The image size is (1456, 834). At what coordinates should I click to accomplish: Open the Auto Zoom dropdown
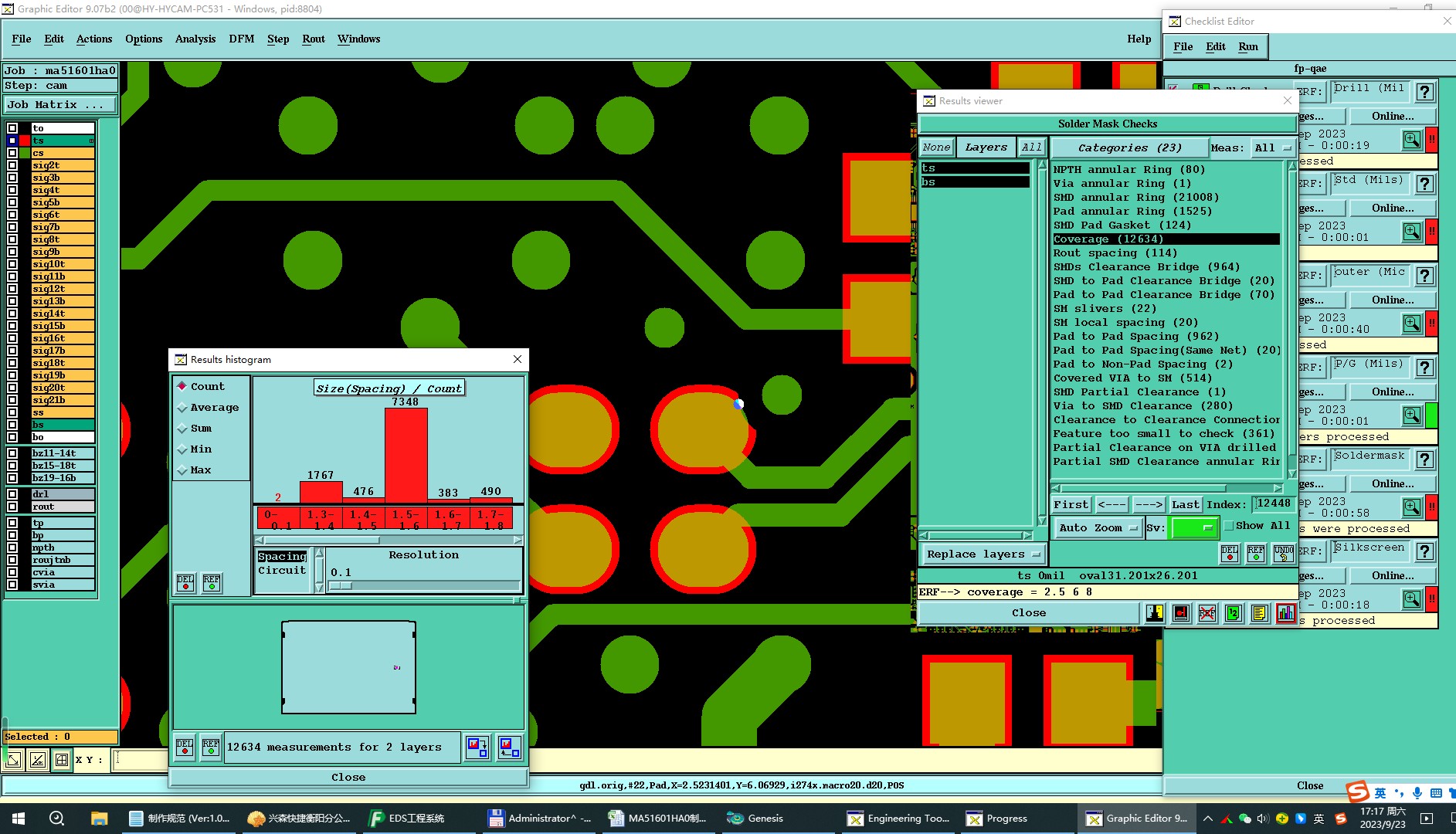1098,528
